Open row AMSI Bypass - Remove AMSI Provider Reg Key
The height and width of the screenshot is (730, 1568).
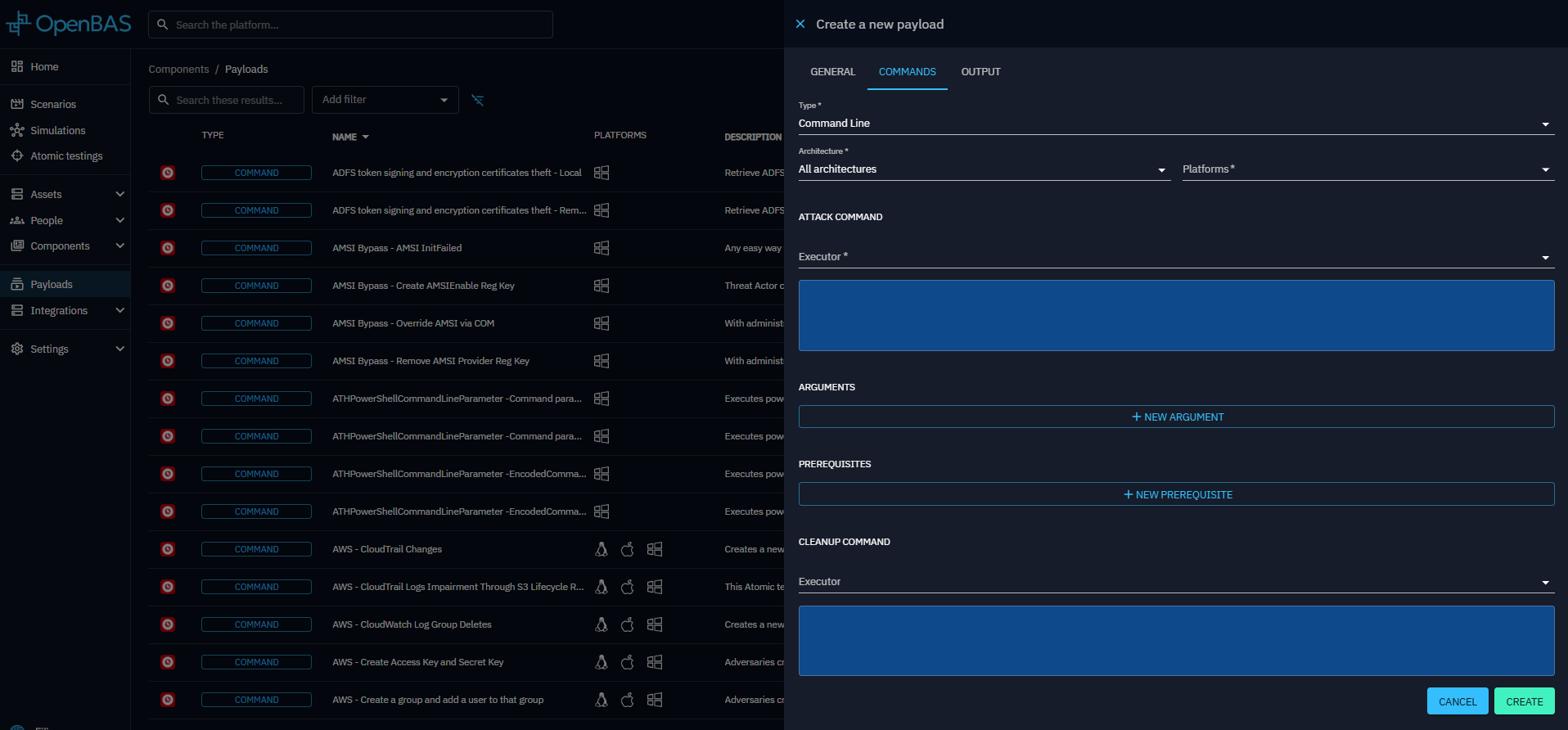(x=466, y=361)
